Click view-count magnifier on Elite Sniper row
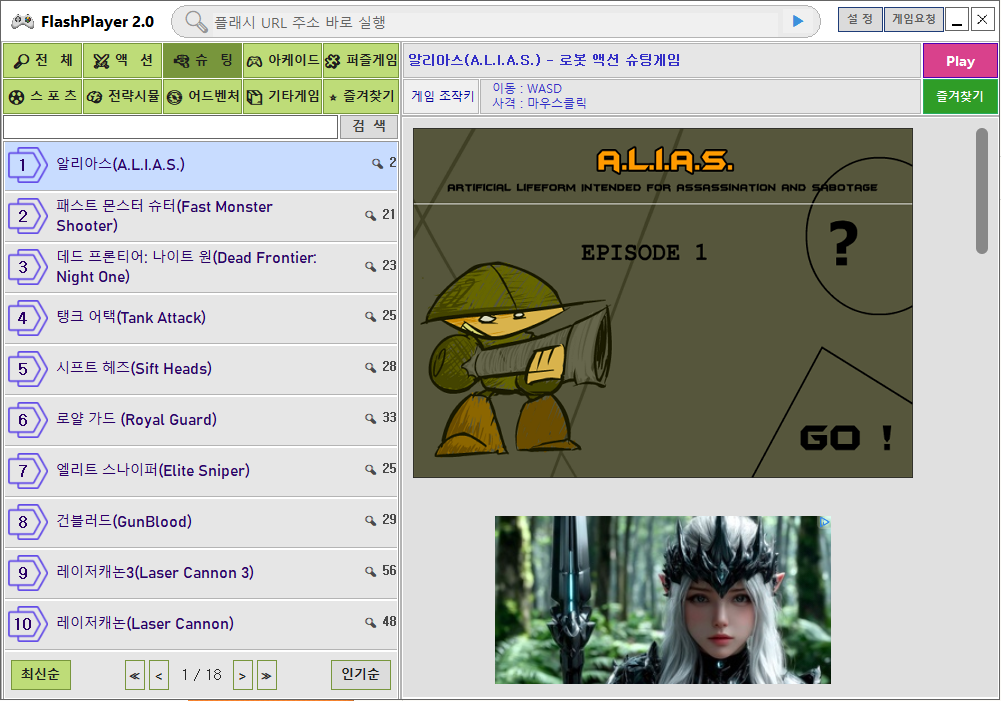1001x701 pixels. 370,470
